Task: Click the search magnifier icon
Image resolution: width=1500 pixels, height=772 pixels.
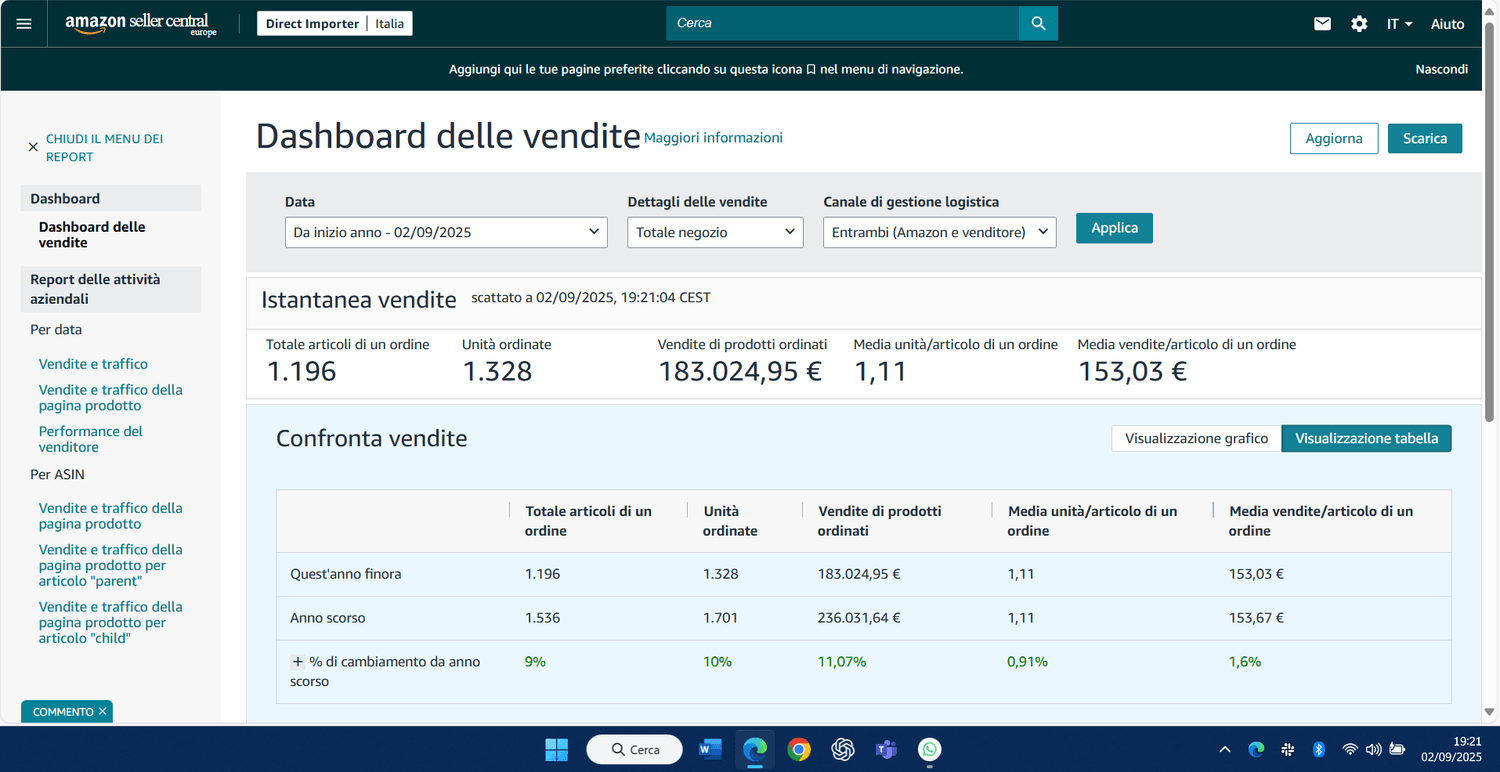Action: click(1038, 23)
